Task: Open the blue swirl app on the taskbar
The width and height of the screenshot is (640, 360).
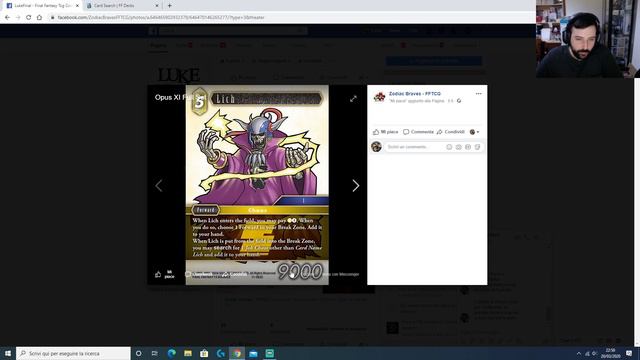Action: point(220,353)
